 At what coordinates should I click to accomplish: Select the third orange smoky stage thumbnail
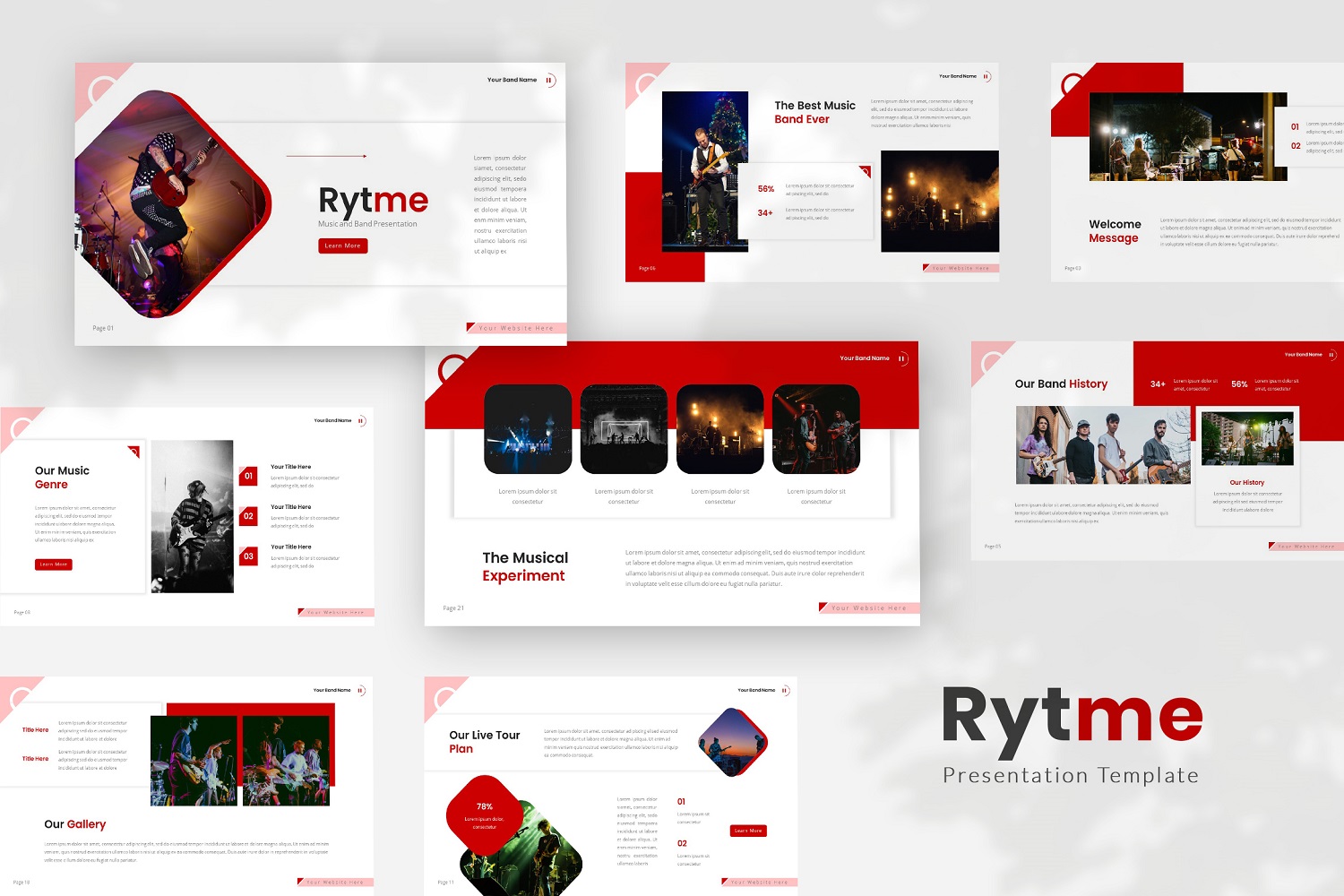[x=720, y=429]
